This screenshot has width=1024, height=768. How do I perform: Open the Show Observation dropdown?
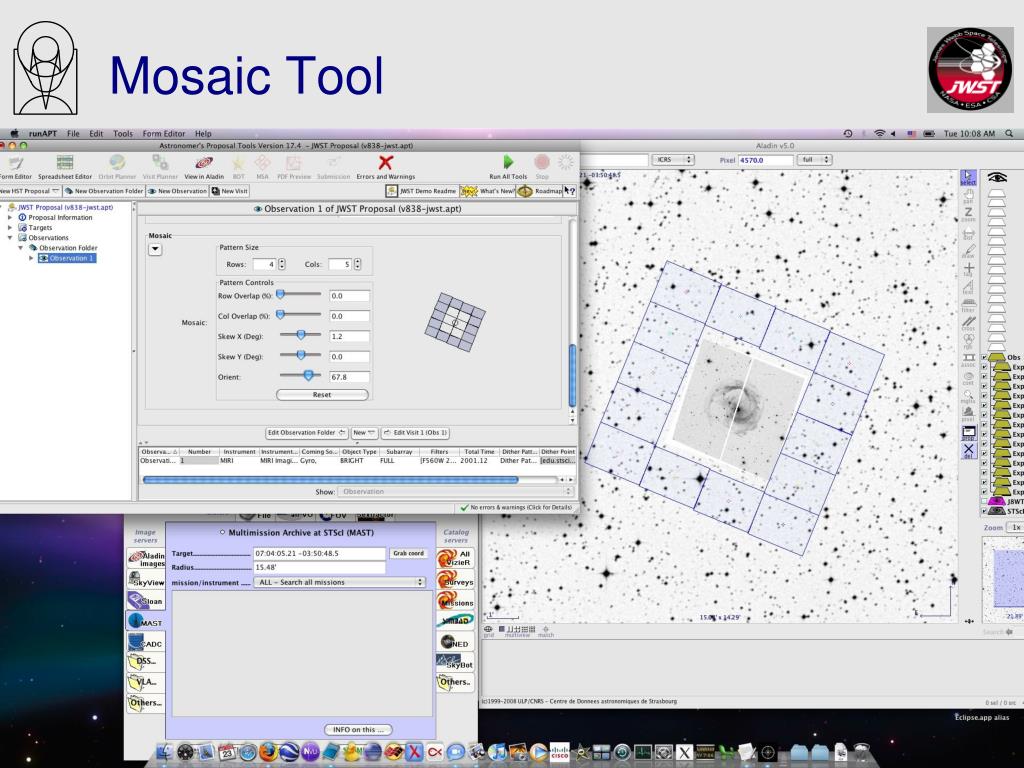[456, 492]
